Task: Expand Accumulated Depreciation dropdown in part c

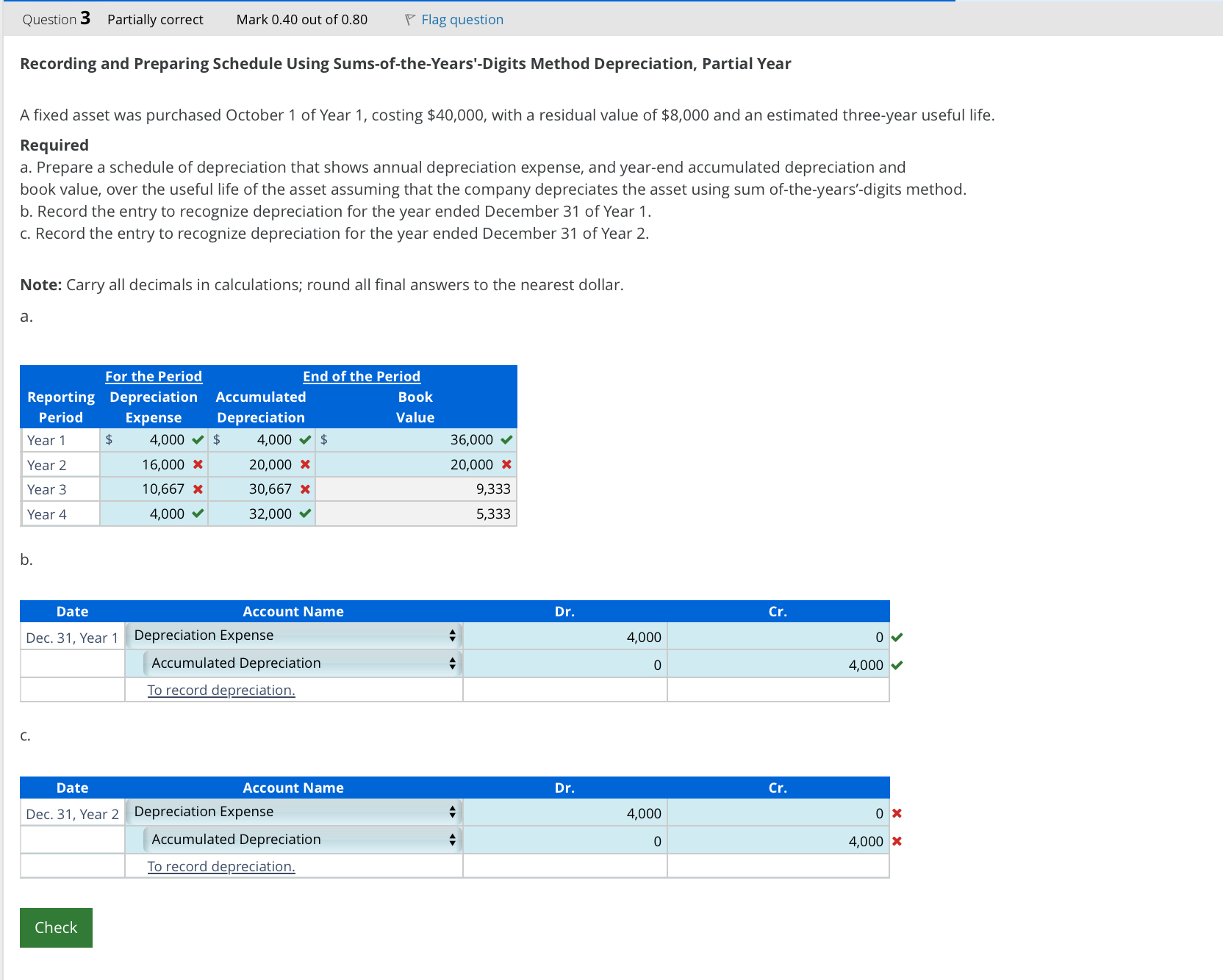Action: coord(303,840)
